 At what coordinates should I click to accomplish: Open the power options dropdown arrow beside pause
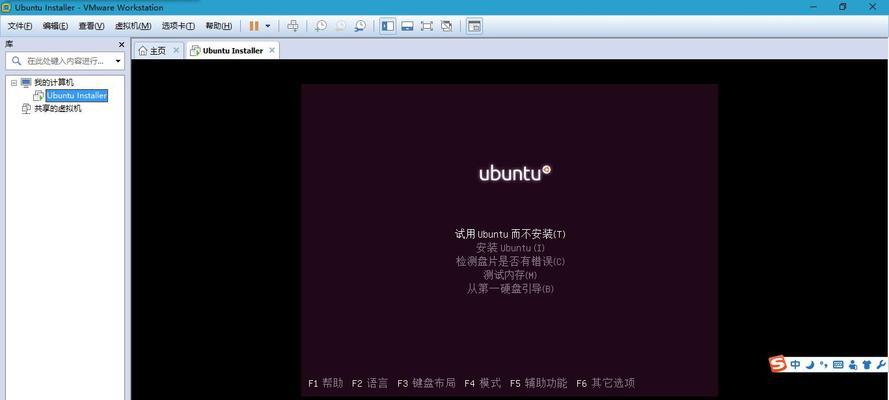tap(268, 26)
